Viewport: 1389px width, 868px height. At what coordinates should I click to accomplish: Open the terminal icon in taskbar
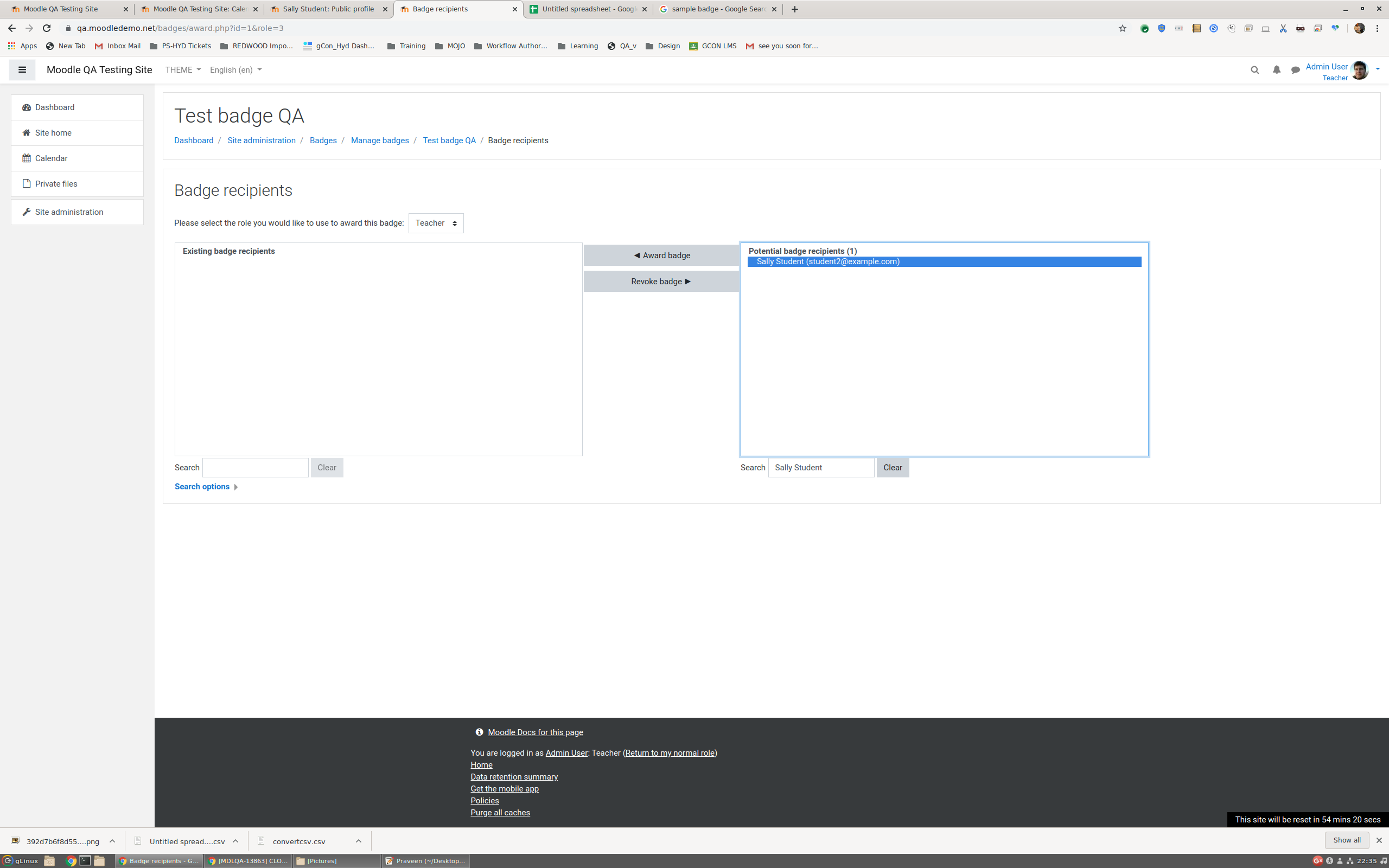(x=85, y=860)
